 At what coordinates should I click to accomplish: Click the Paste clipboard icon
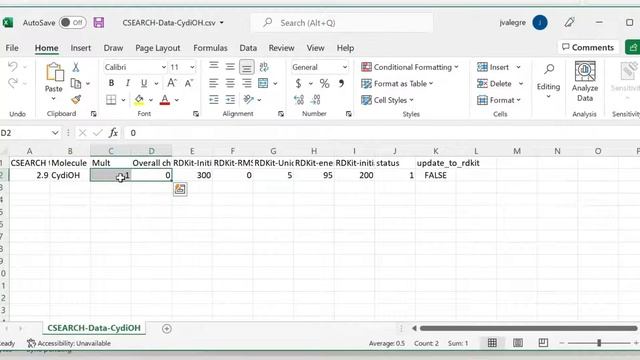coord(54,73)
